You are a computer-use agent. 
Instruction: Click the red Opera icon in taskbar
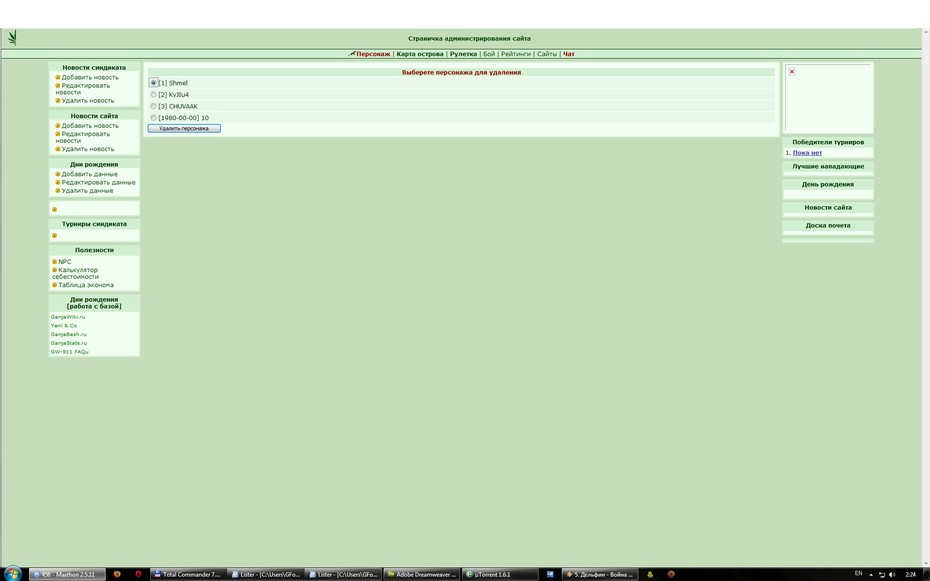point(138,574)
